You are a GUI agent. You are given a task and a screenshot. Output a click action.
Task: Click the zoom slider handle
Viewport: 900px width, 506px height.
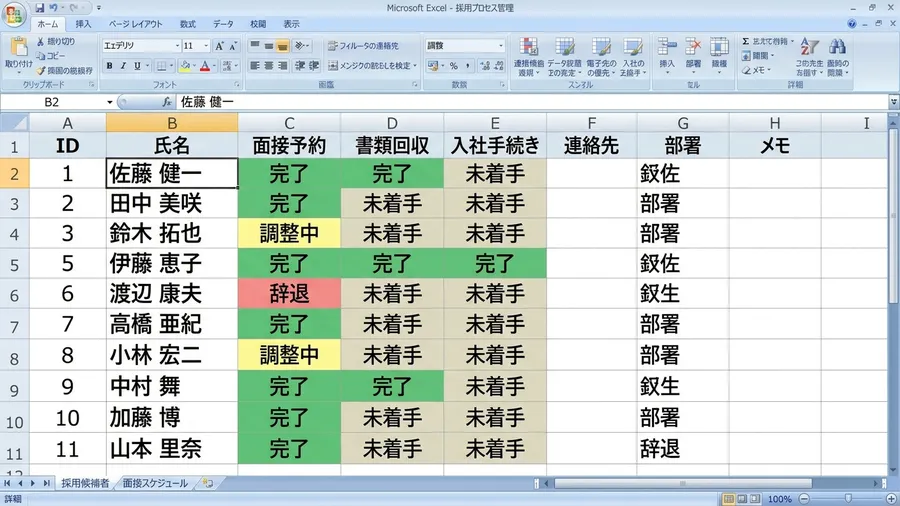pos(847,499)
